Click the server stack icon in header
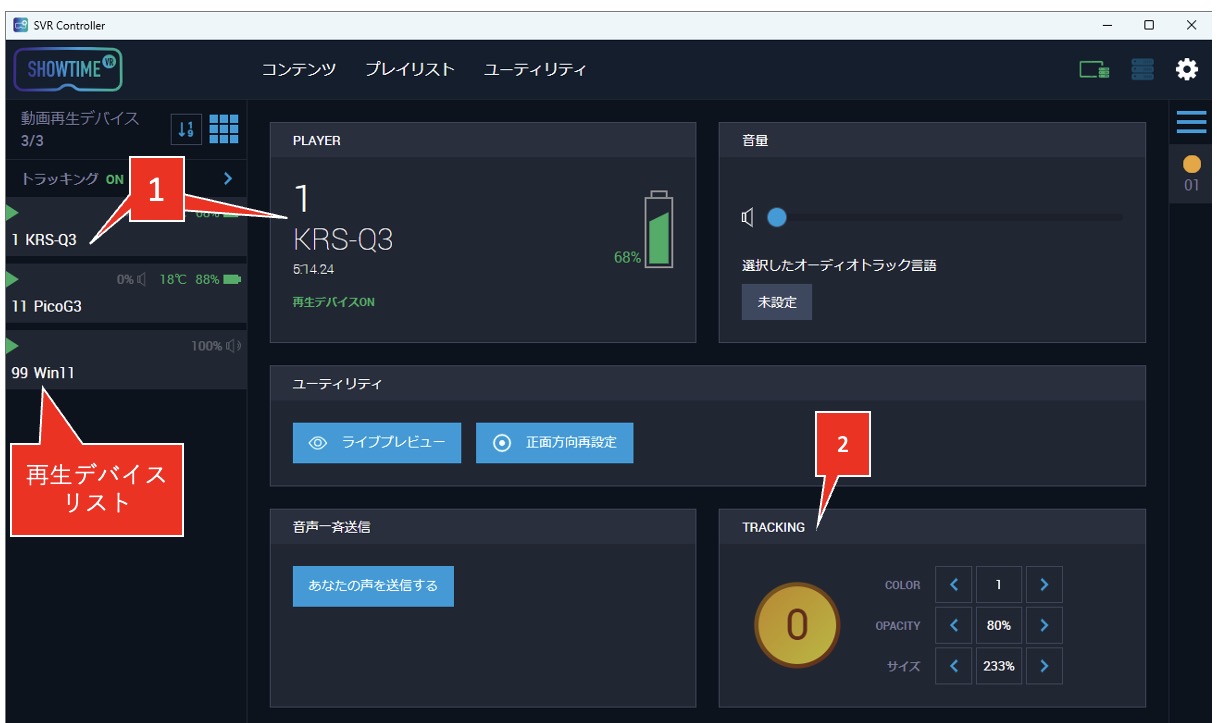Viewport: 1217px width, 723px height. coord(1142,70)
